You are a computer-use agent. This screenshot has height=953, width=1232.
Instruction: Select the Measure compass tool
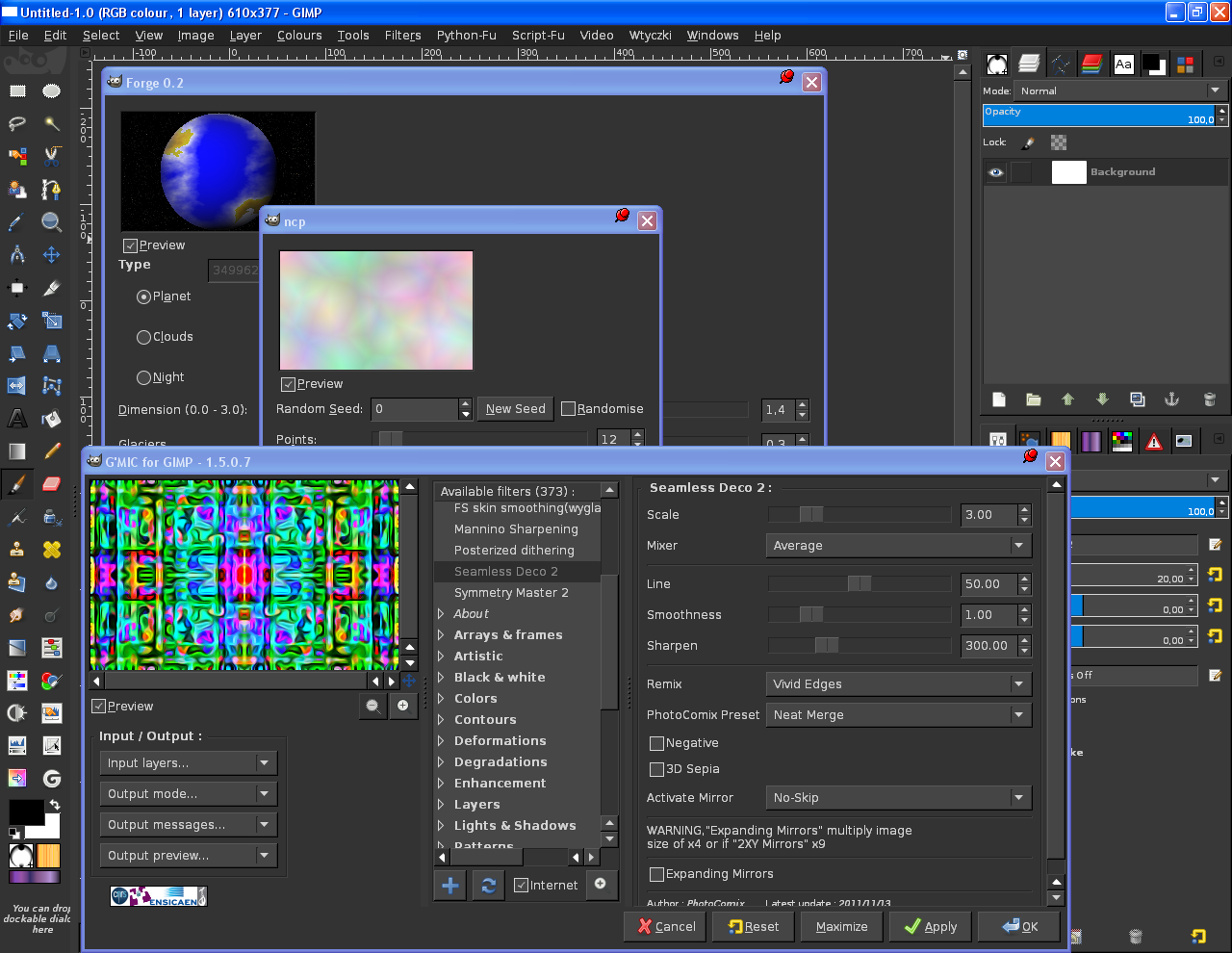coord(17,255)
